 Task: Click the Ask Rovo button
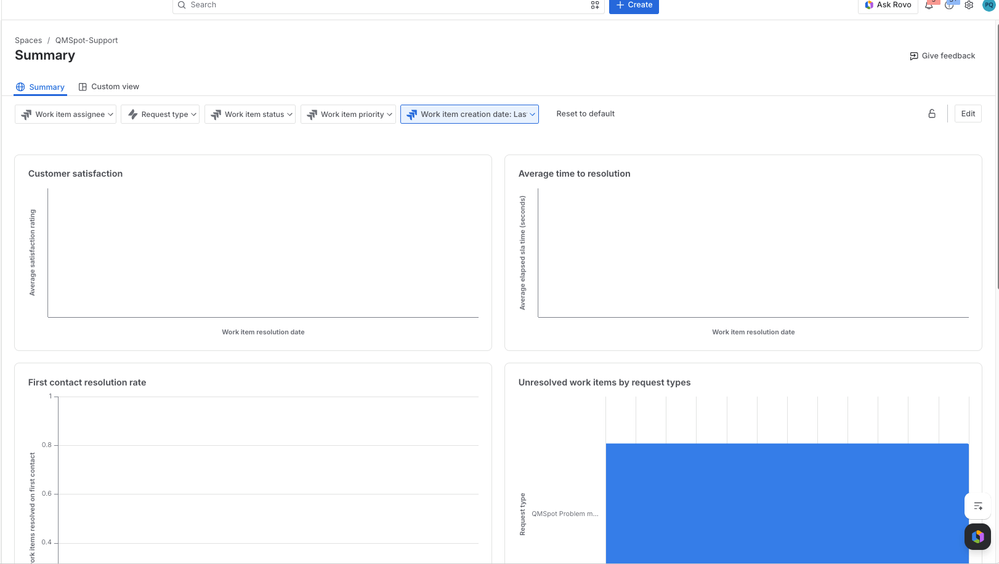coord(888,5)
